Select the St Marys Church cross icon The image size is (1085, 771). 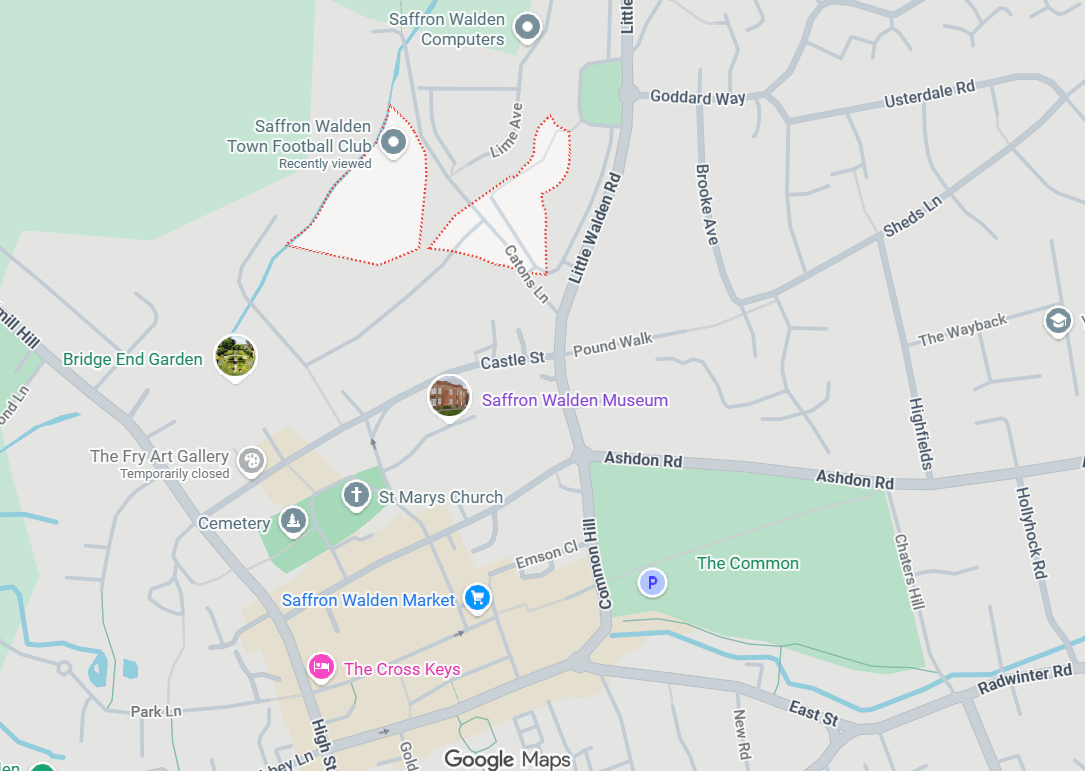(356, 496)
